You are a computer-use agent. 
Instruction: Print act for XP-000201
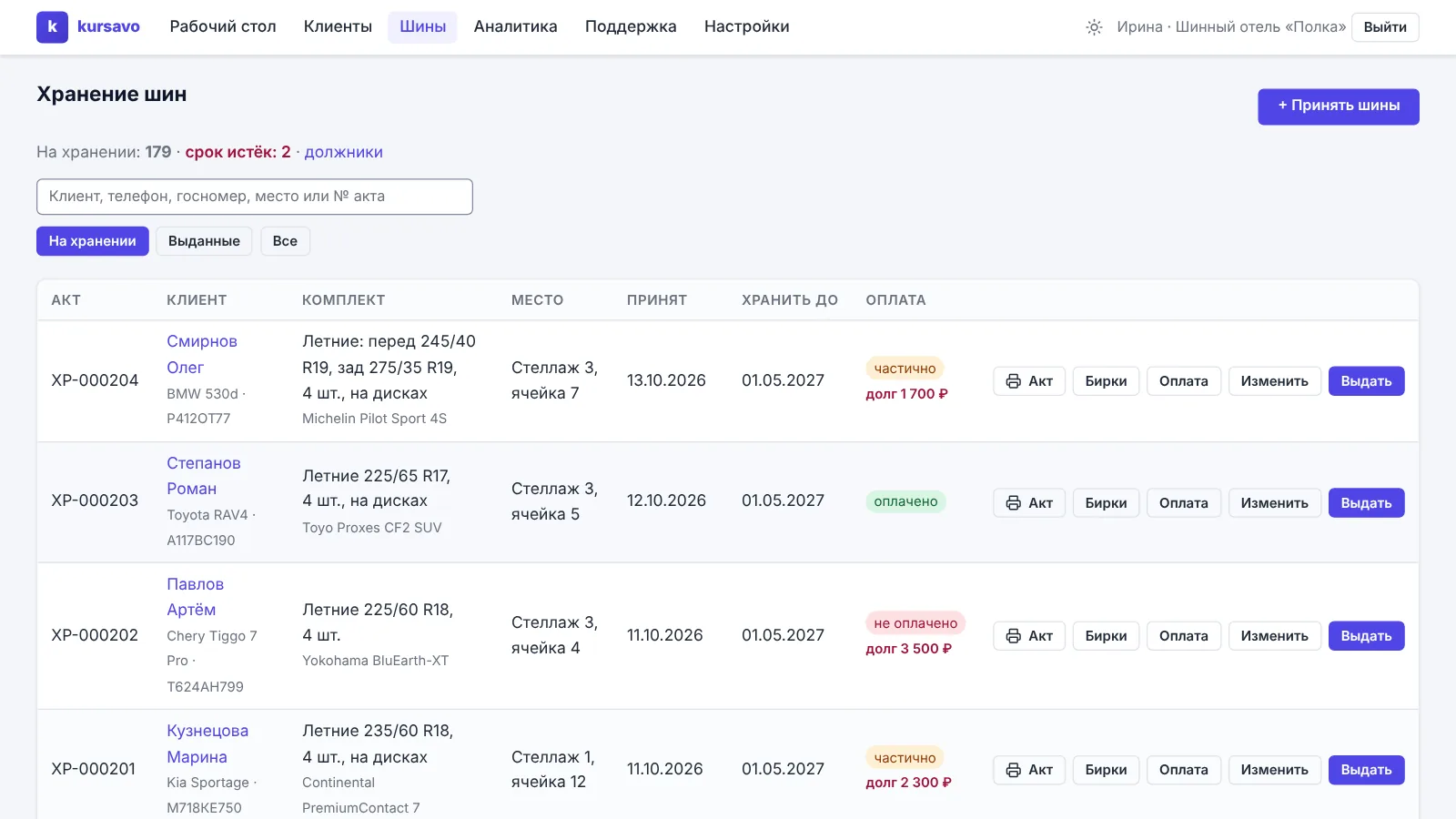point(1029,770)
